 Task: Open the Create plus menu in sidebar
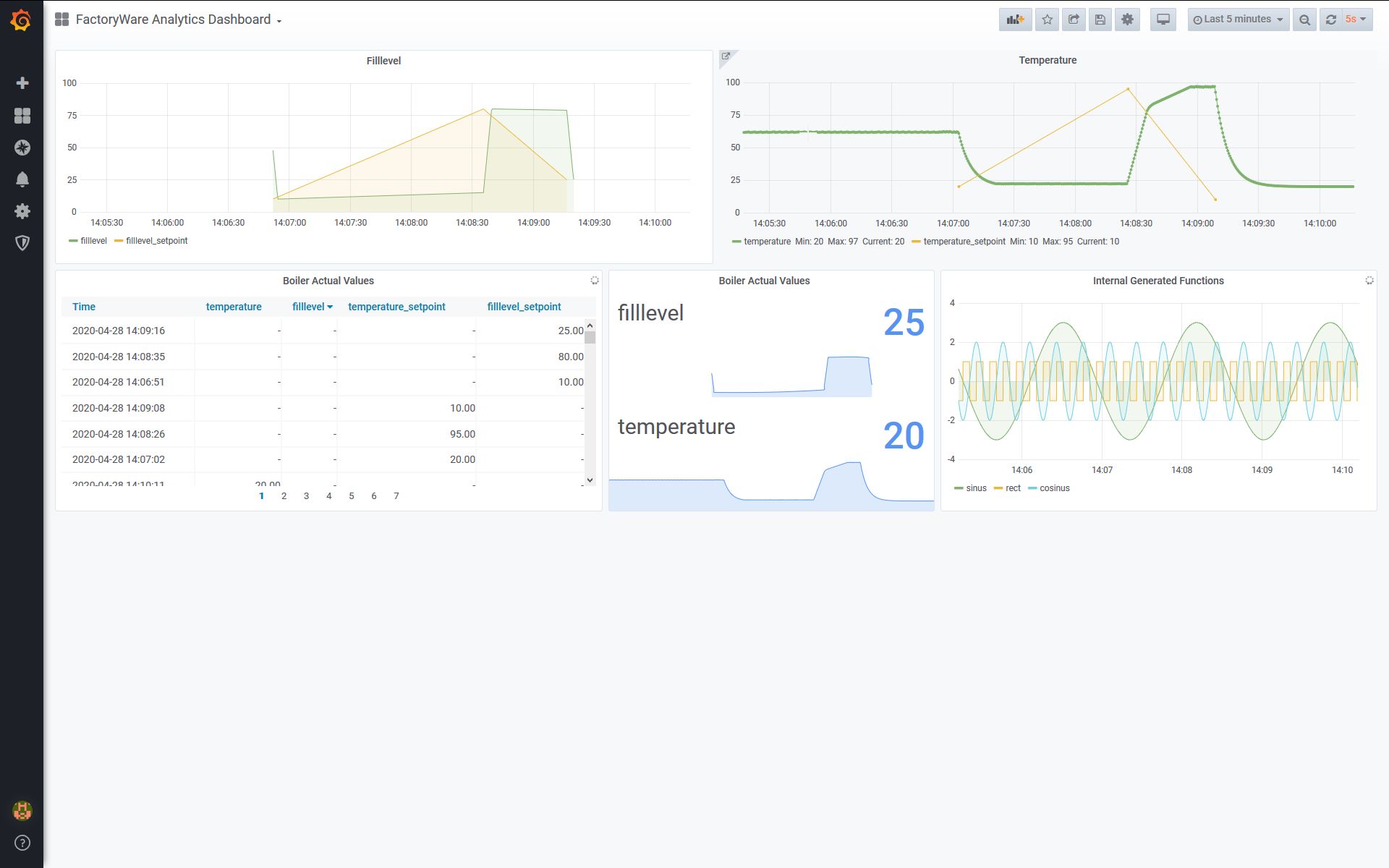point(22,83)
